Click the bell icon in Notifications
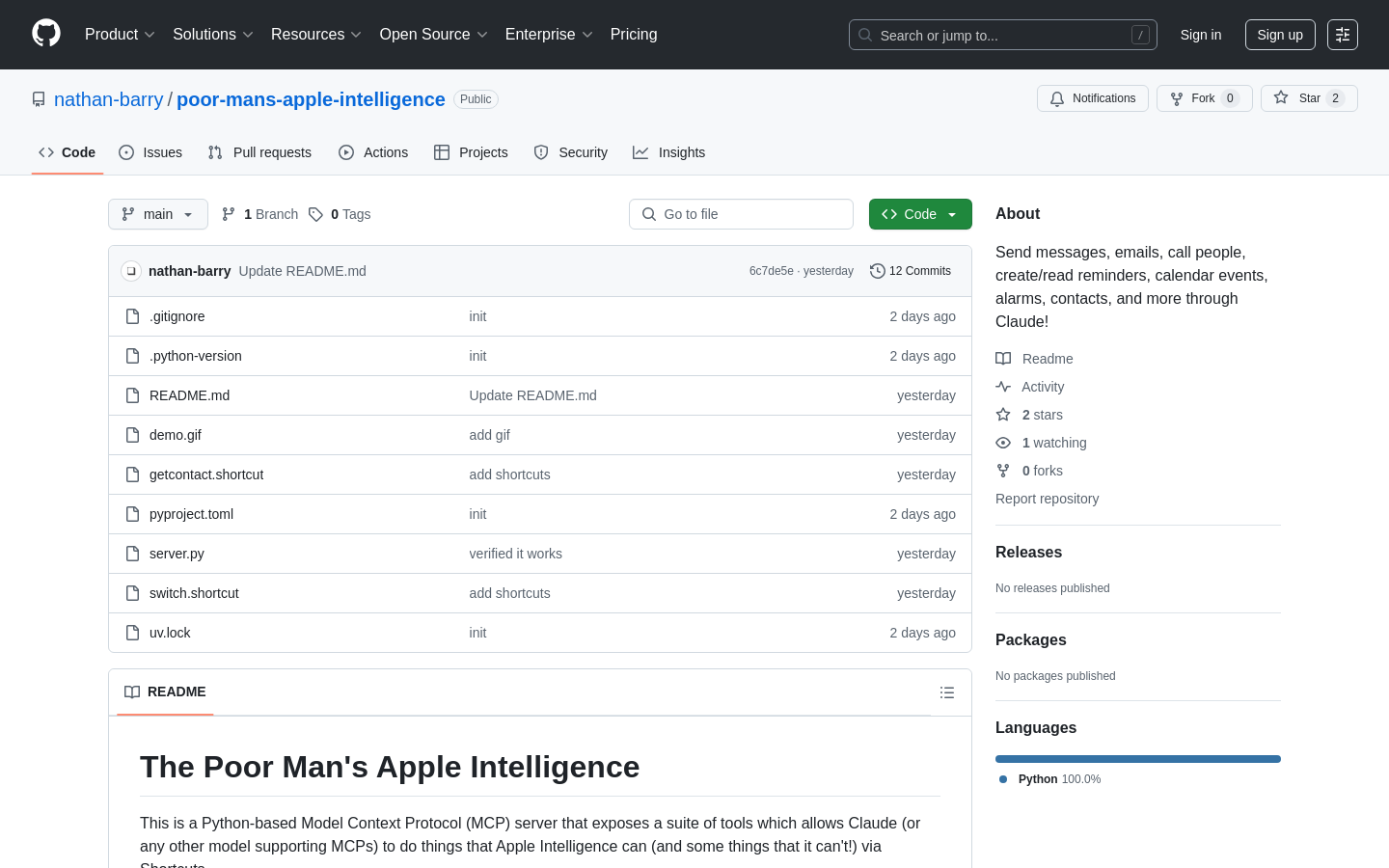Screen dimensions: 1389x868 tap(1057, 98)
